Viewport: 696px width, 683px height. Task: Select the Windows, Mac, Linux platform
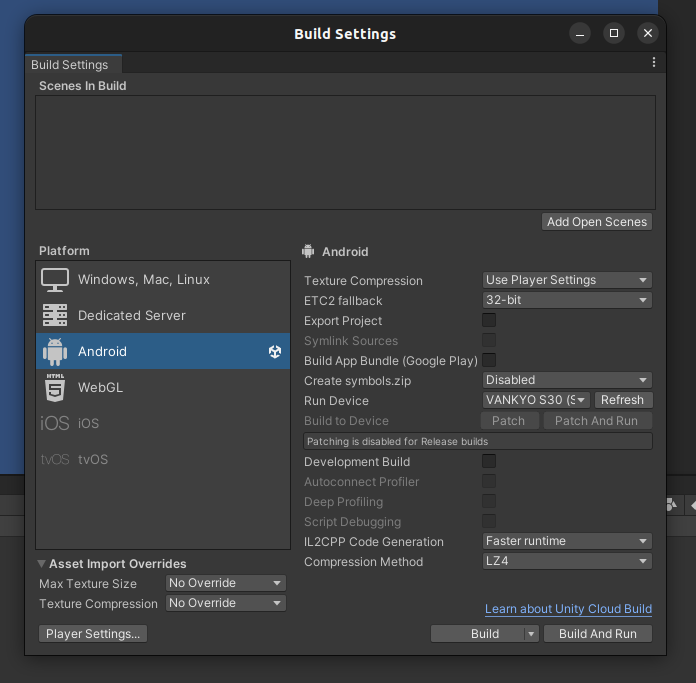pos(163,280)
